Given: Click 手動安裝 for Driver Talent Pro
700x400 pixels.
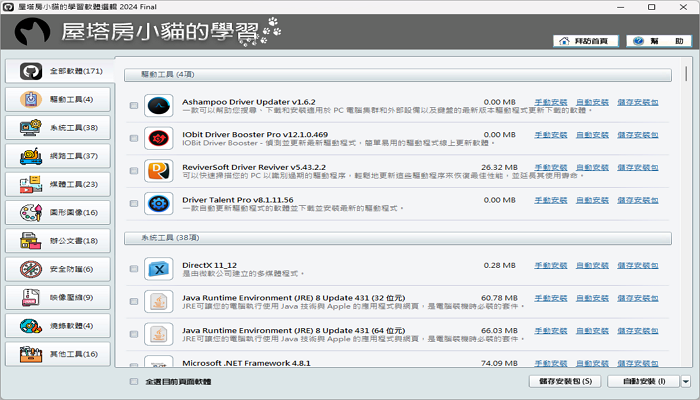Looking at the screenshot, I should coord(551,200).
